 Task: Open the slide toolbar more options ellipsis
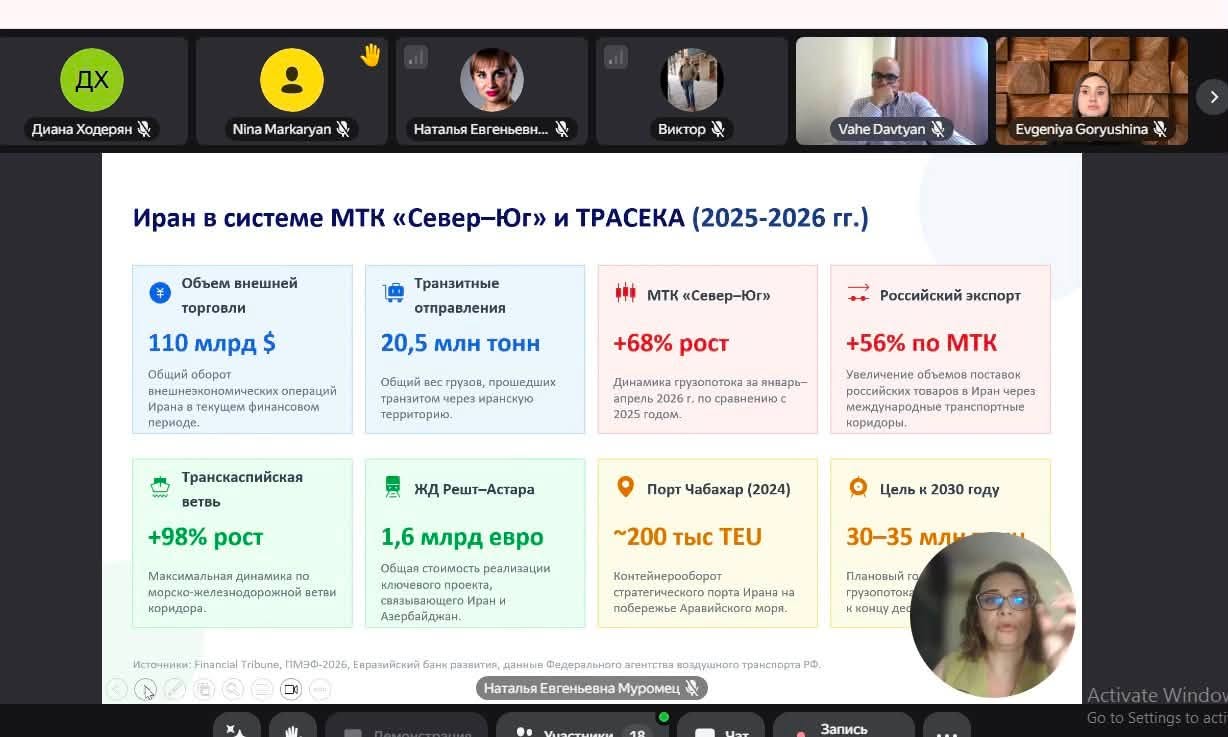point(320,689)
